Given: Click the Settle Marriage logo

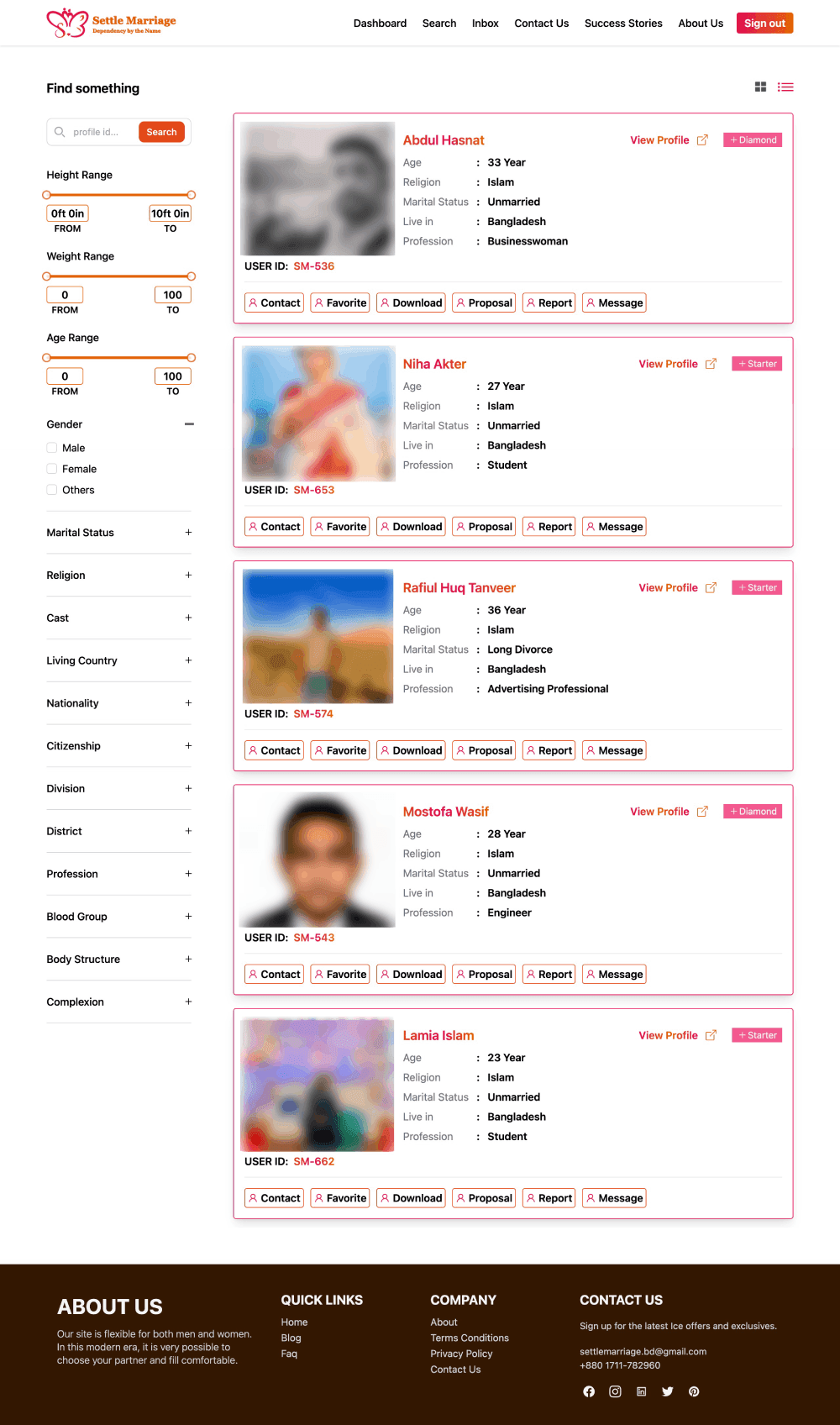Looking at the screenshot, I should 111,23.
